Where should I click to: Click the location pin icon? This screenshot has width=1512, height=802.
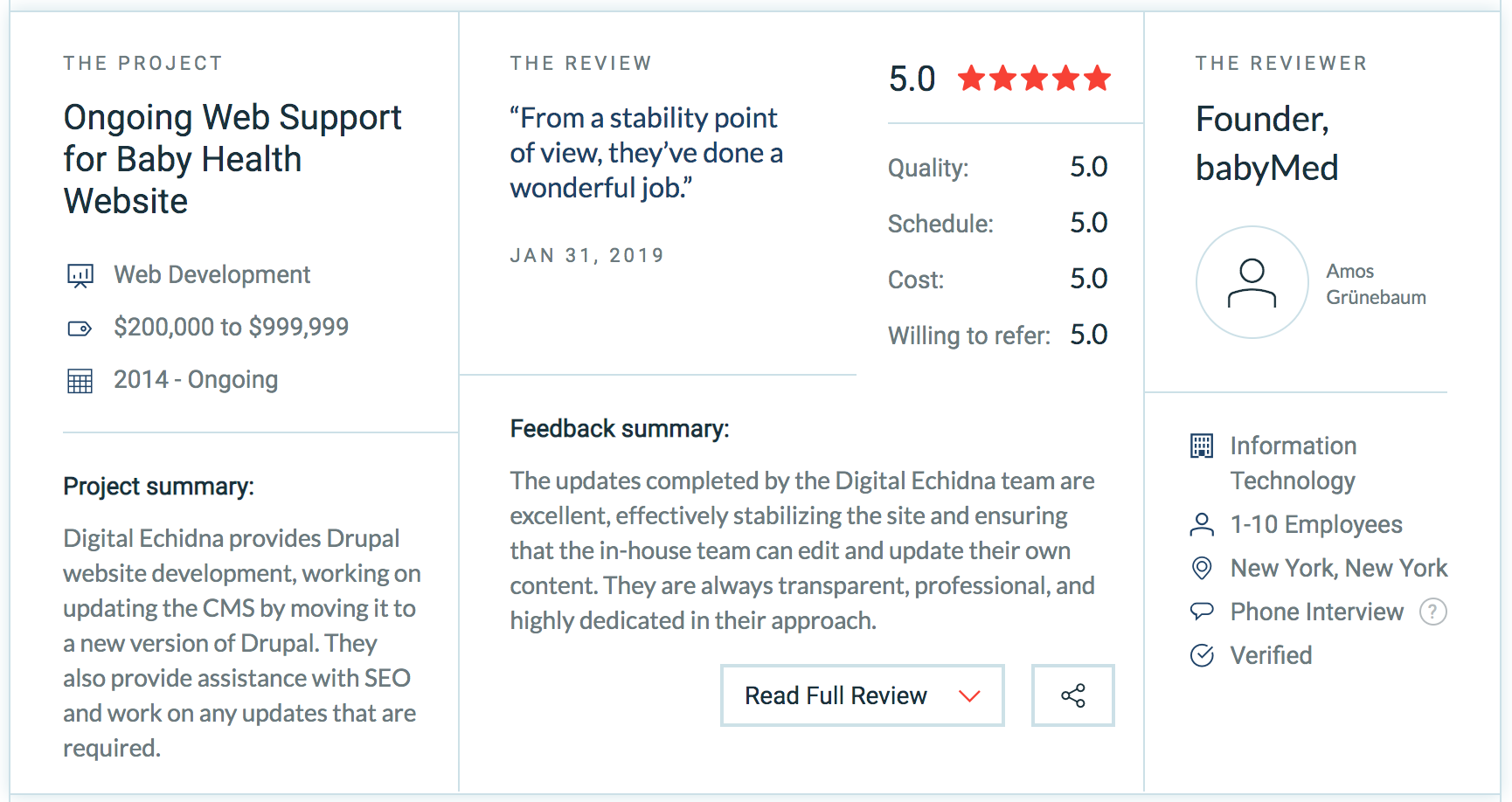coord(1202,568)
